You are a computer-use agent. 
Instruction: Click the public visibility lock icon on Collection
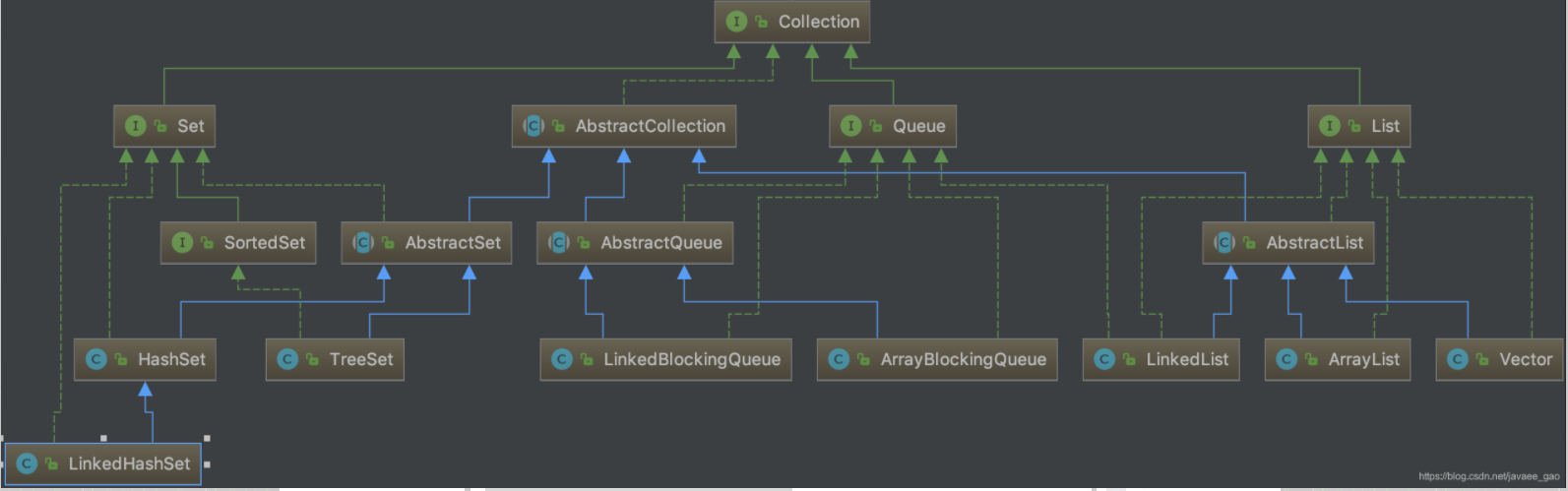(x=762, y=22)
